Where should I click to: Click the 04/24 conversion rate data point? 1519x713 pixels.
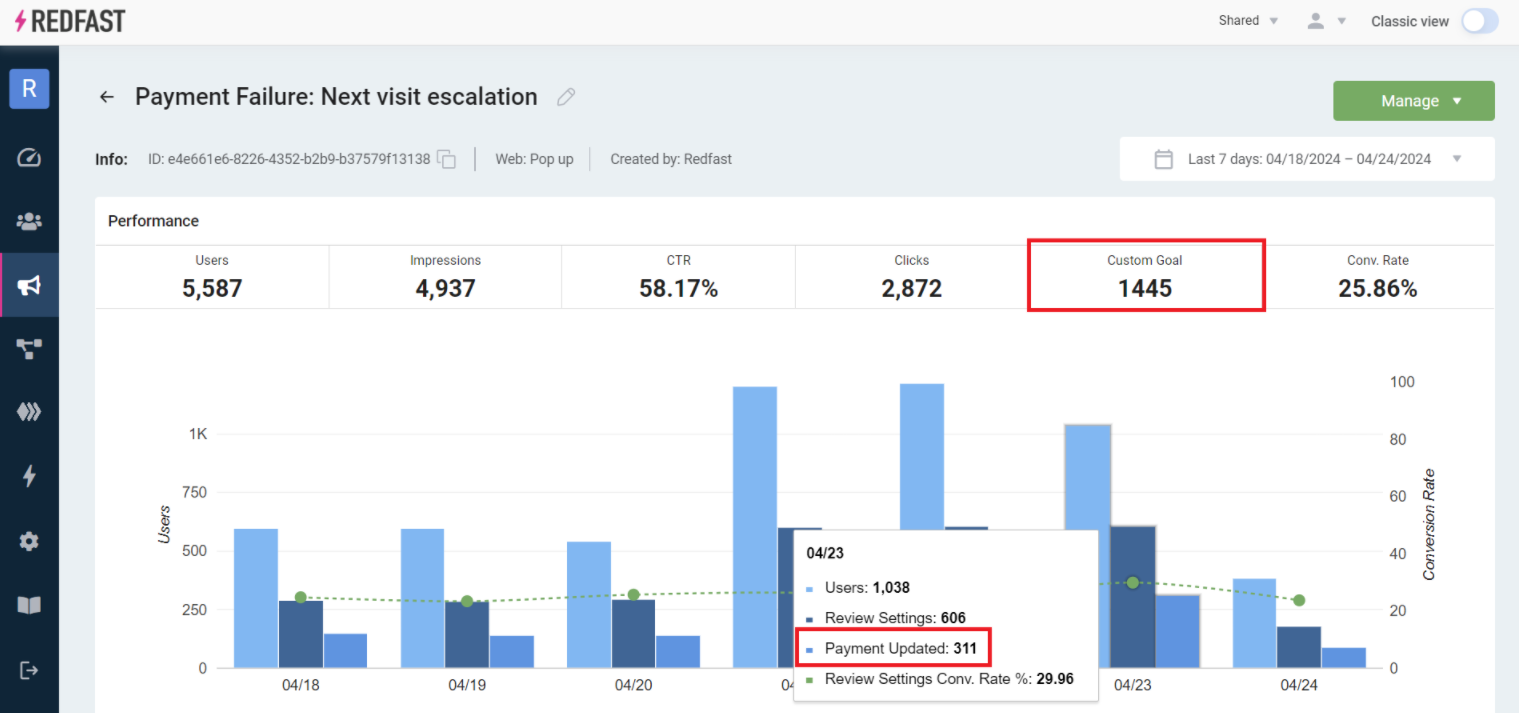pos(1299,600)
